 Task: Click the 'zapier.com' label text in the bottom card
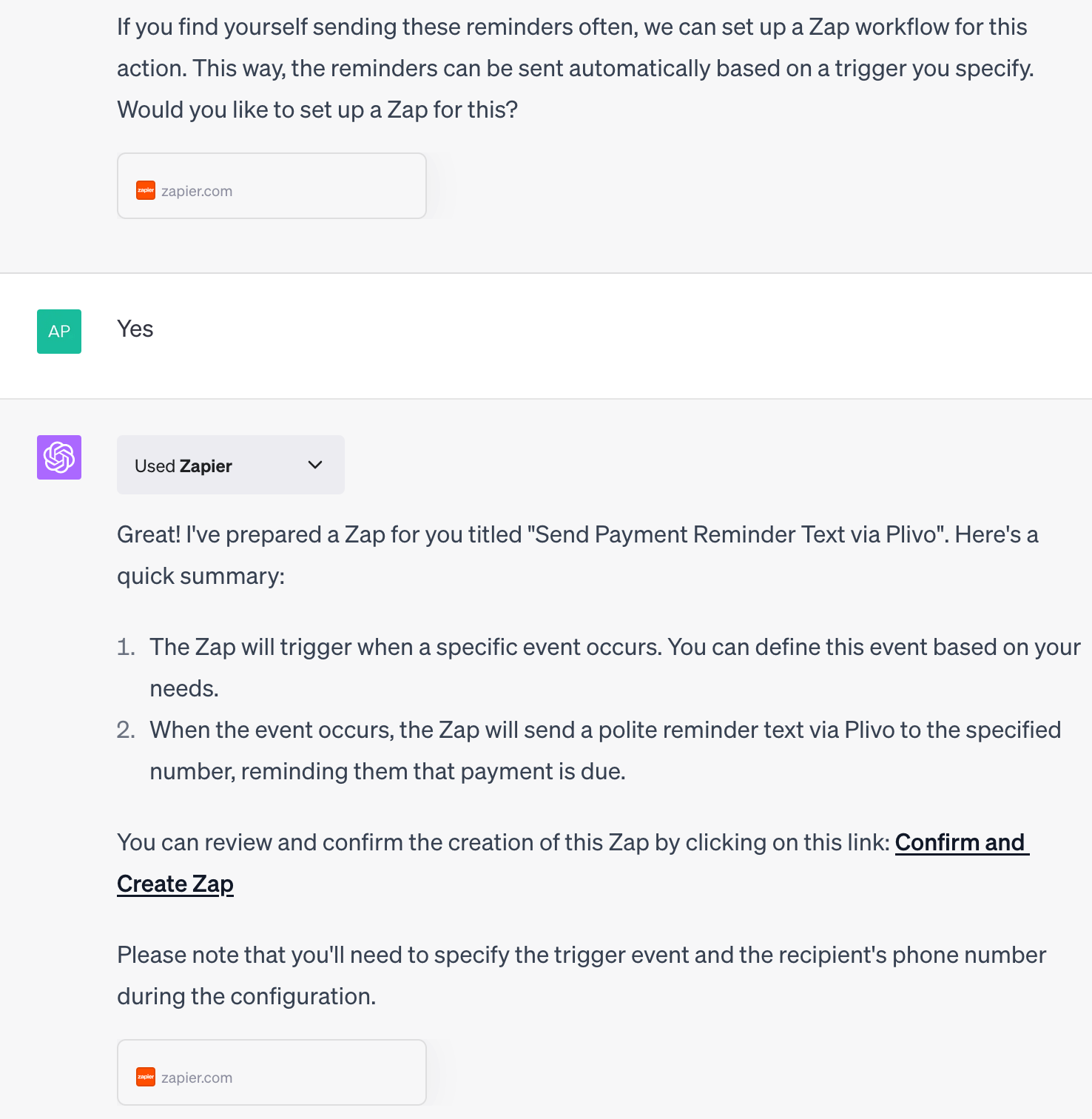[x=197, y=1077]
